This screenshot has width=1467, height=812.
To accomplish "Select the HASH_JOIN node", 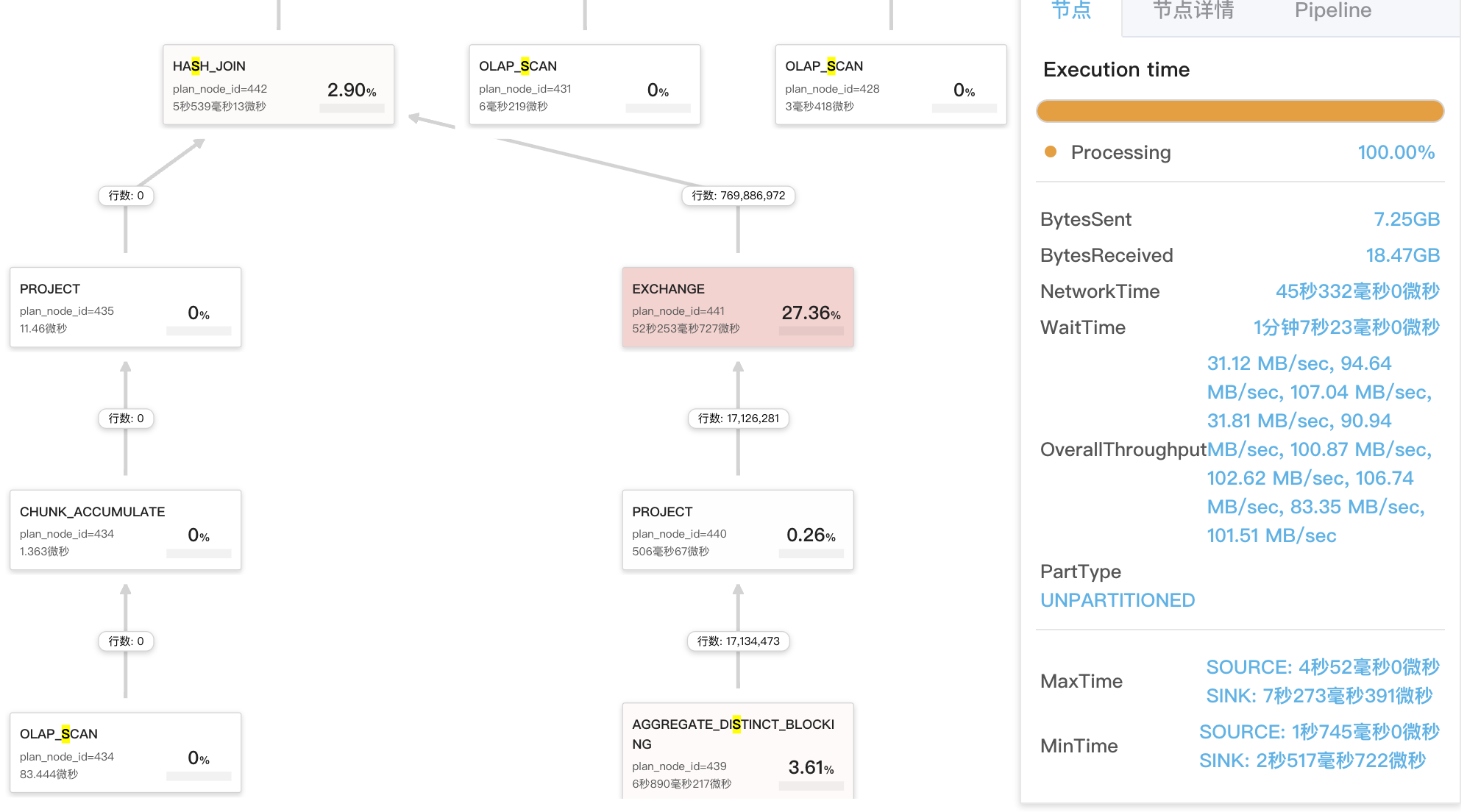I will [278, 85].
